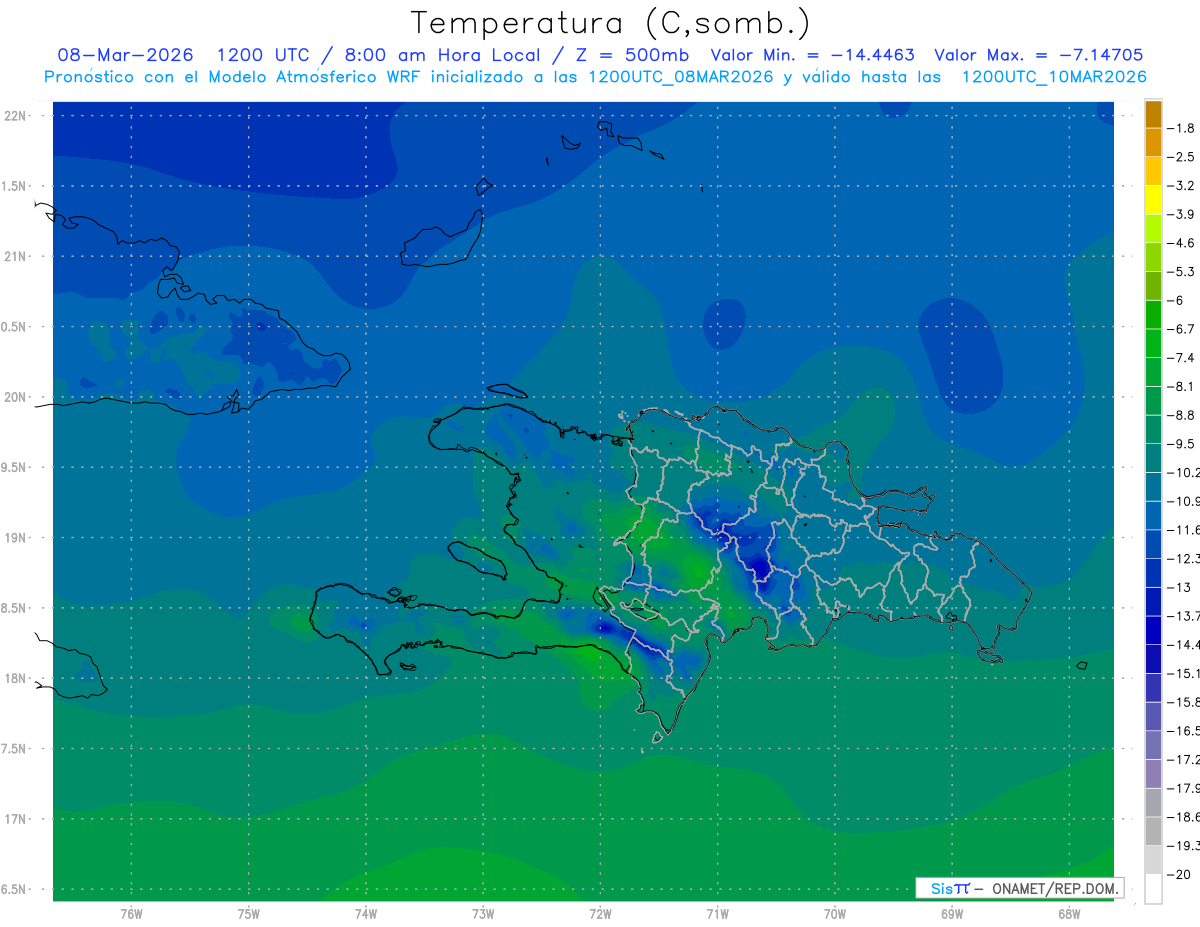
Task: Click the '17N' latitude axis label
Action: 16,819
